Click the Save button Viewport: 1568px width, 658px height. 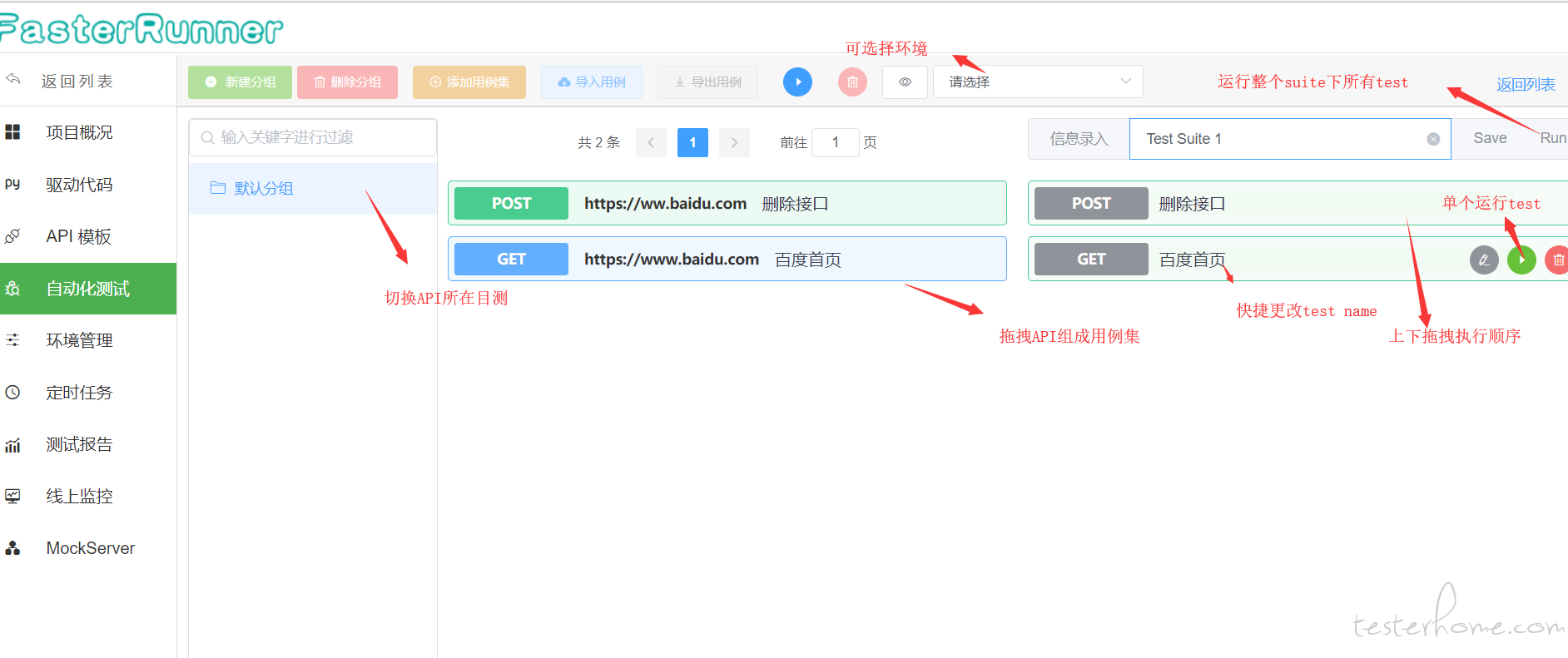[x=1489, y=138]
